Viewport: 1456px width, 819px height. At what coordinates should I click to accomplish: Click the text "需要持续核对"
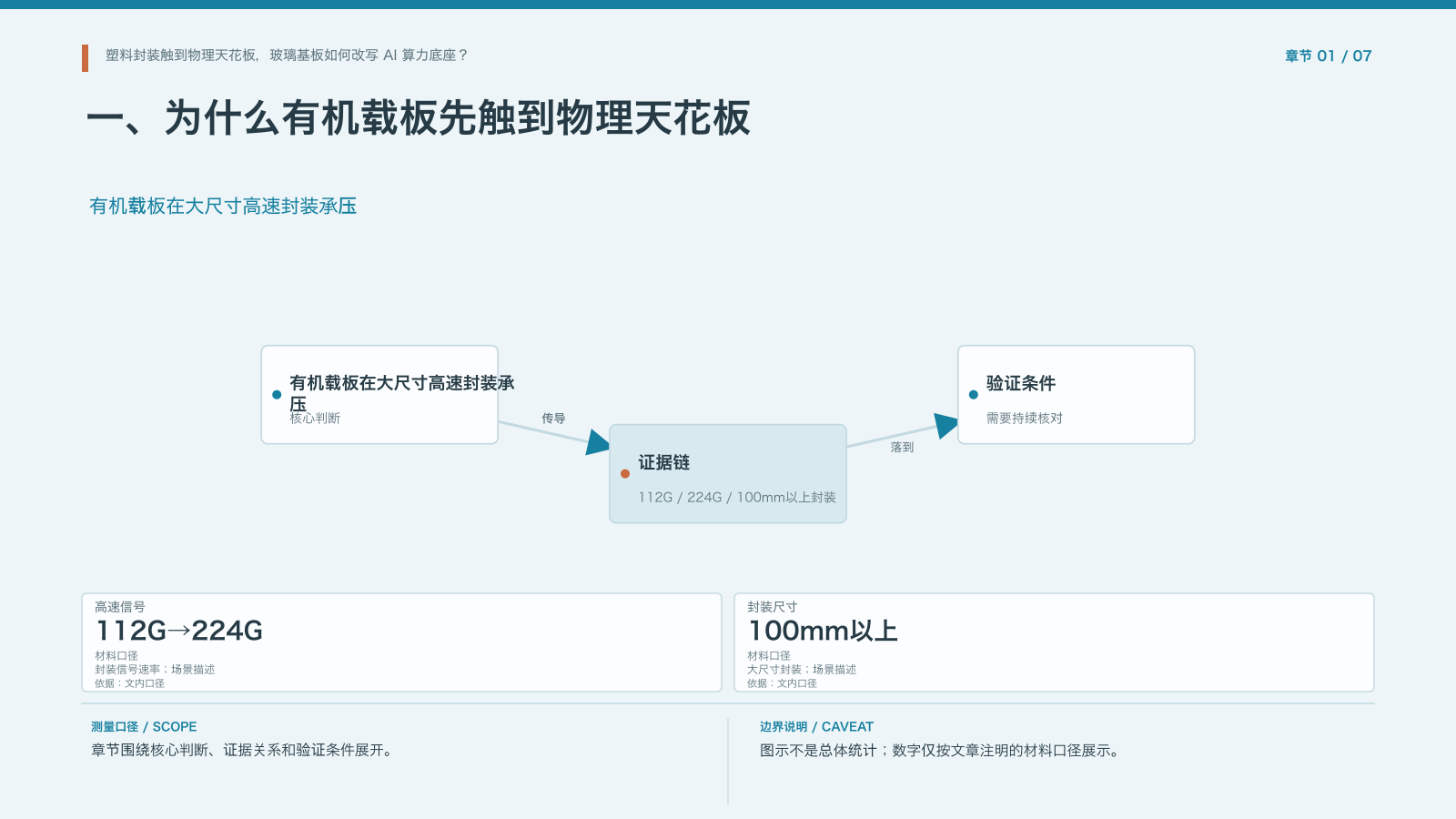coord(1025,419)
